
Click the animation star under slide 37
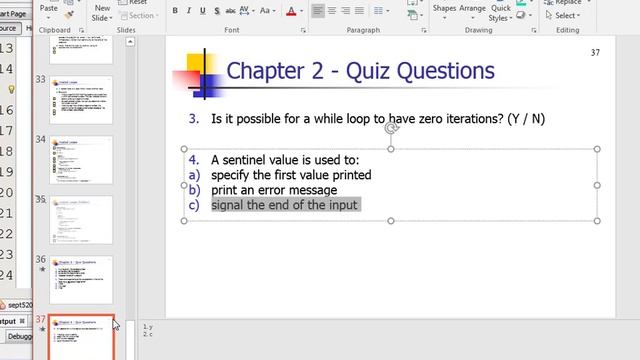[42, 329]
